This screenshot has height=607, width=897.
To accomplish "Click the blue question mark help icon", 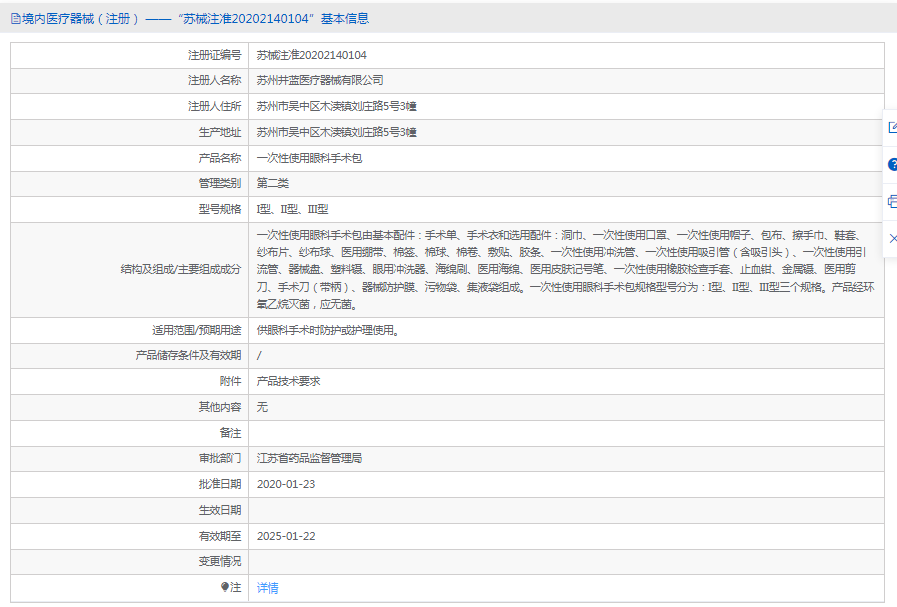I will pyautogui.click(x=892, y=164).
